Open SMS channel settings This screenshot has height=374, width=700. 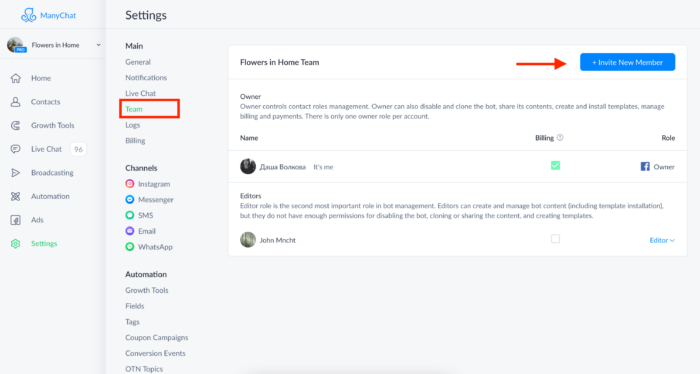tap(146, 215)
